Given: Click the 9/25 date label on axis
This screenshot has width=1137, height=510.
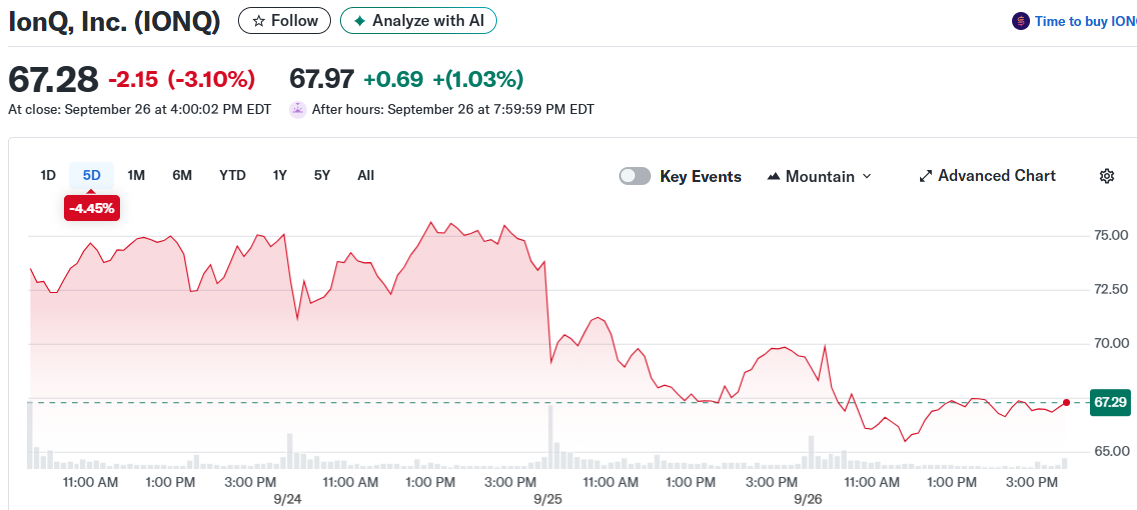Looking at the screenshot, I should pos(547,499).
